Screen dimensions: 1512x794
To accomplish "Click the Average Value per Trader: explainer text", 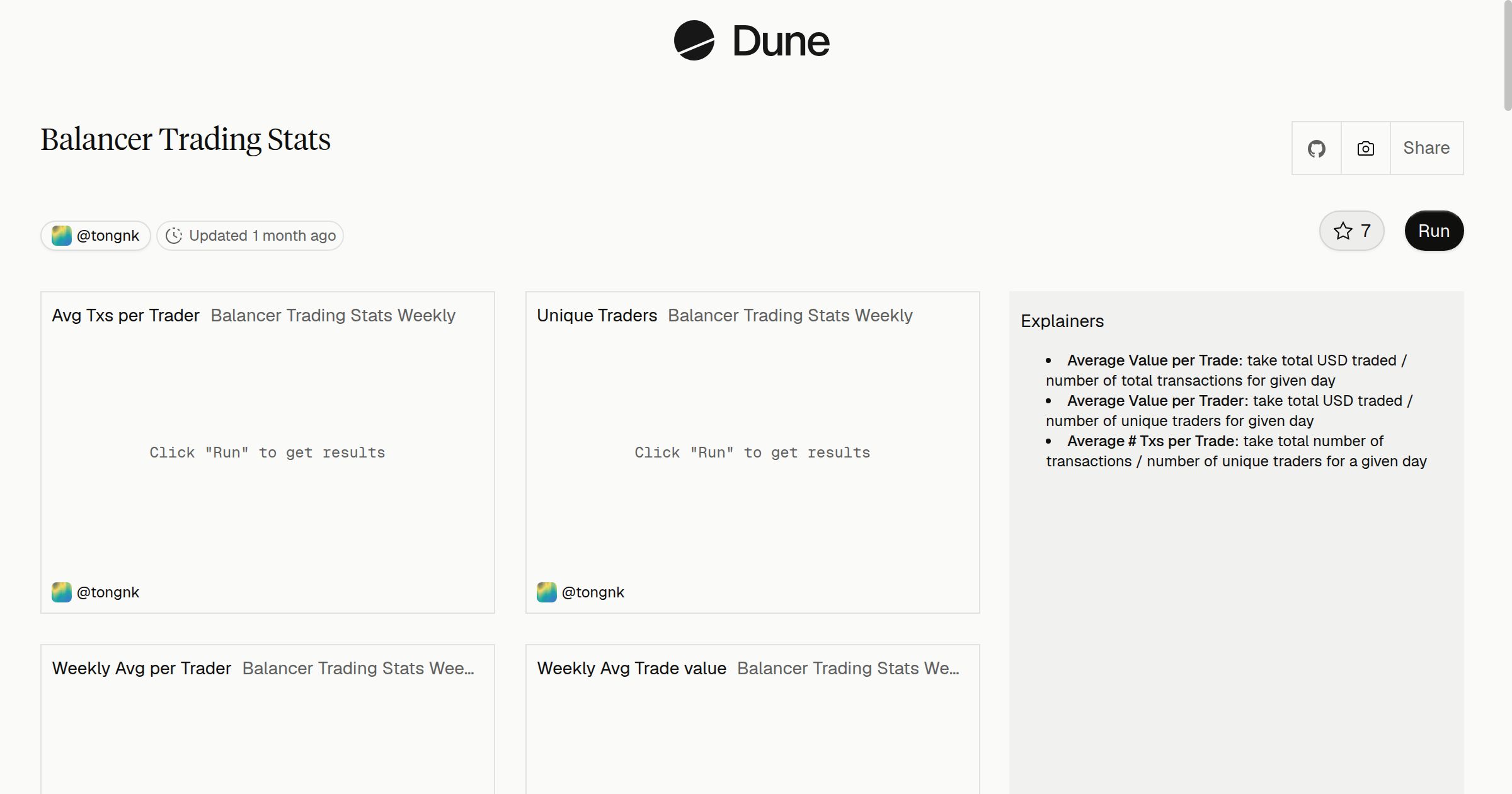I will click(x=1158, y=401).
